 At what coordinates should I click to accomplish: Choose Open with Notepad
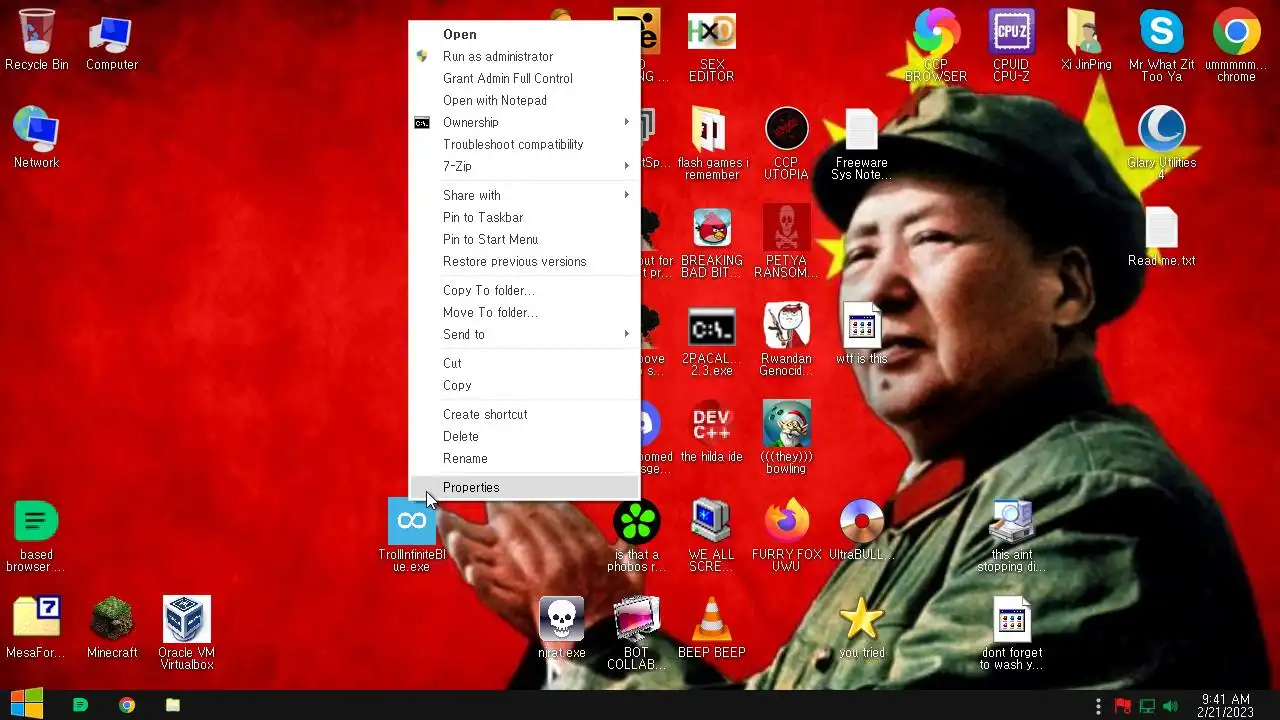[524, 100]
